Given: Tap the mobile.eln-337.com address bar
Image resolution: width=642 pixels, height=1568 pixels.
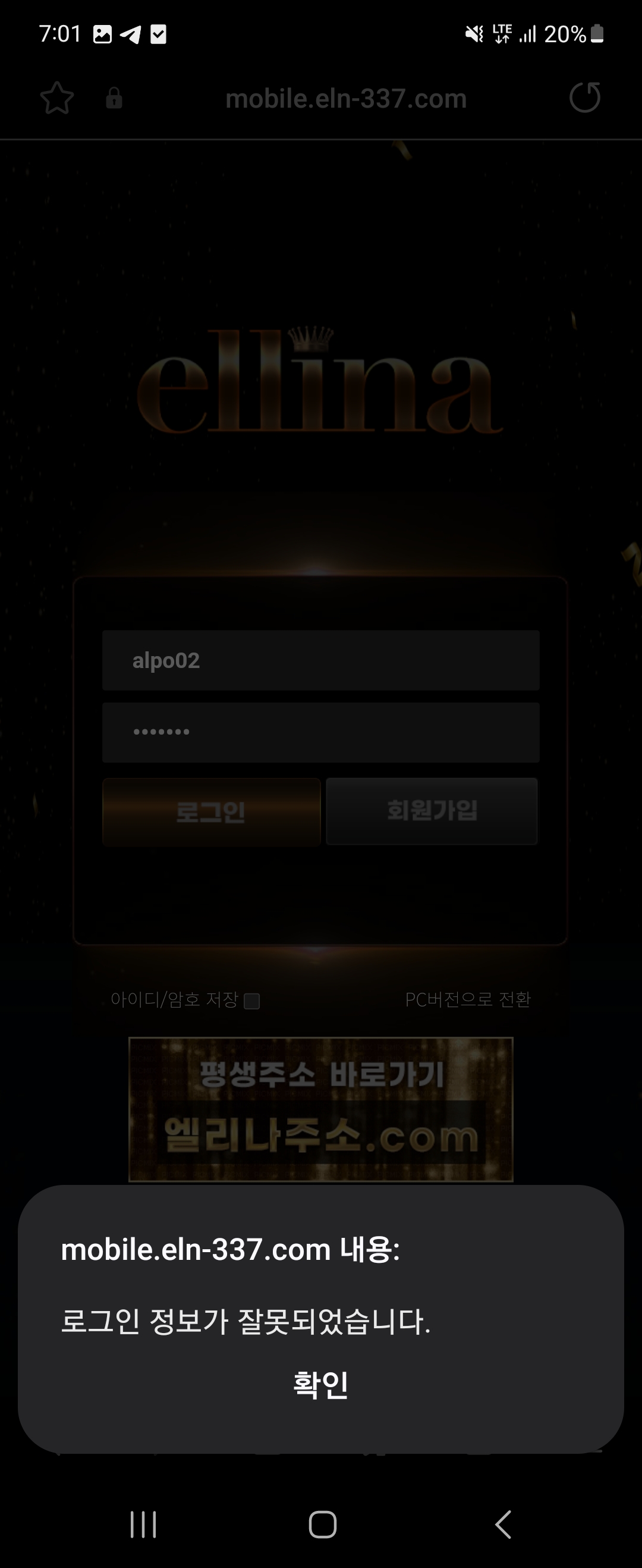Looking at the screenshot, I should [345, 99].
